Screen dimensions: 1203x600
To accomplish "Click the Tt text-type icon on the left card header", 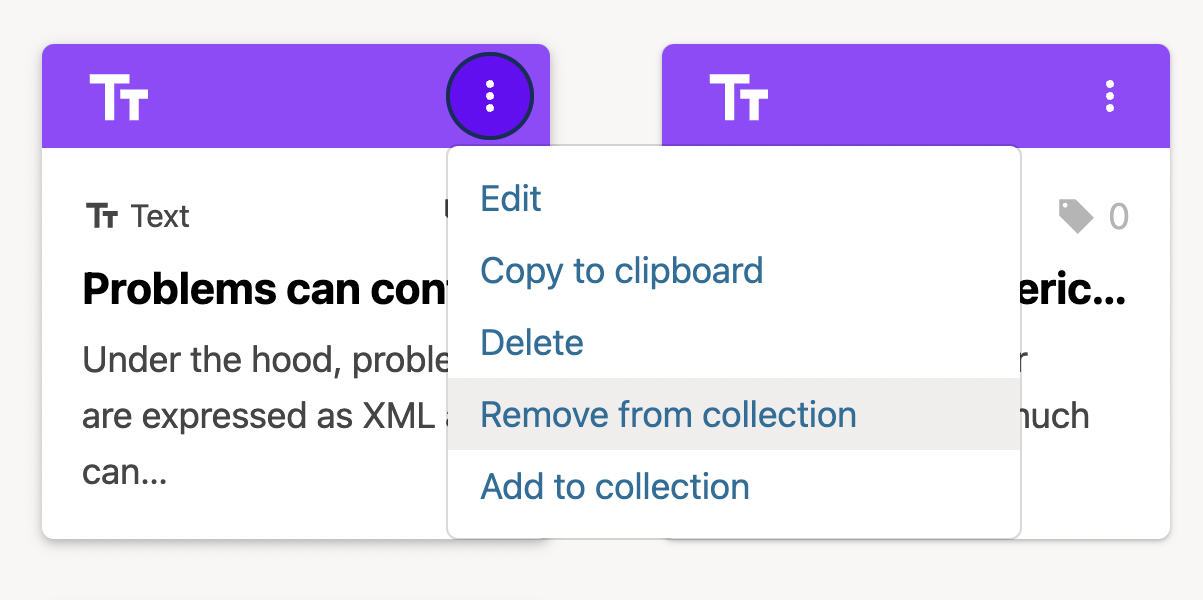I will coord(117,95).
